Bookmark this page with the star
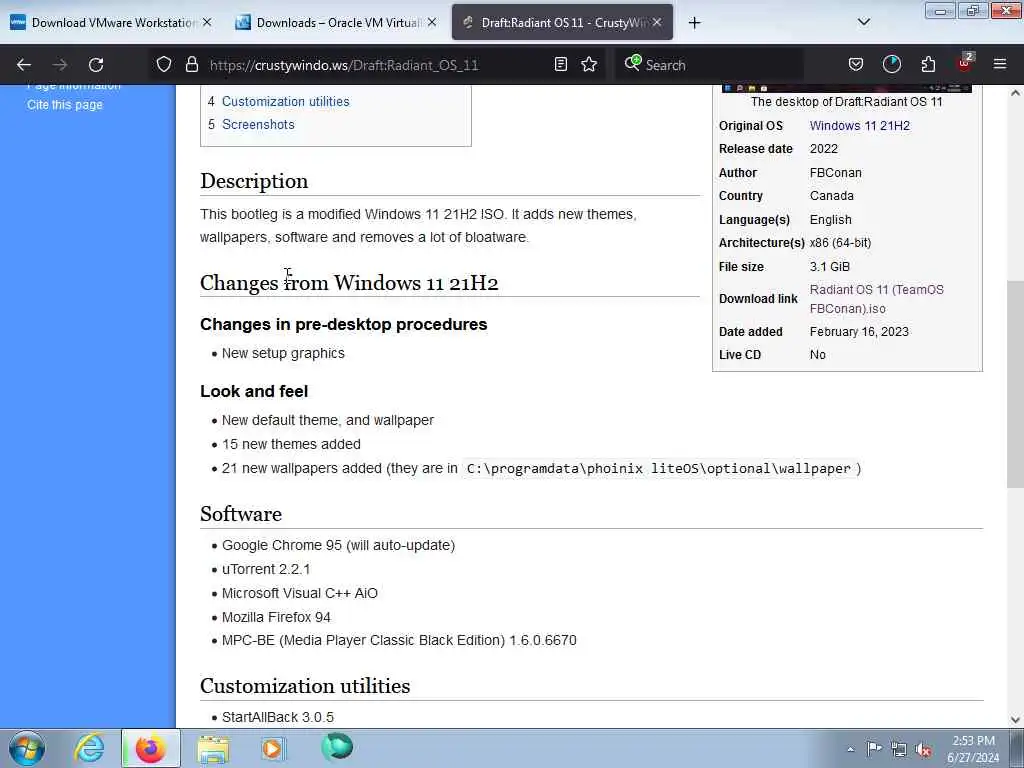Image resolution: width=1024 pixels, height=768 pixels. pos(589,64)
